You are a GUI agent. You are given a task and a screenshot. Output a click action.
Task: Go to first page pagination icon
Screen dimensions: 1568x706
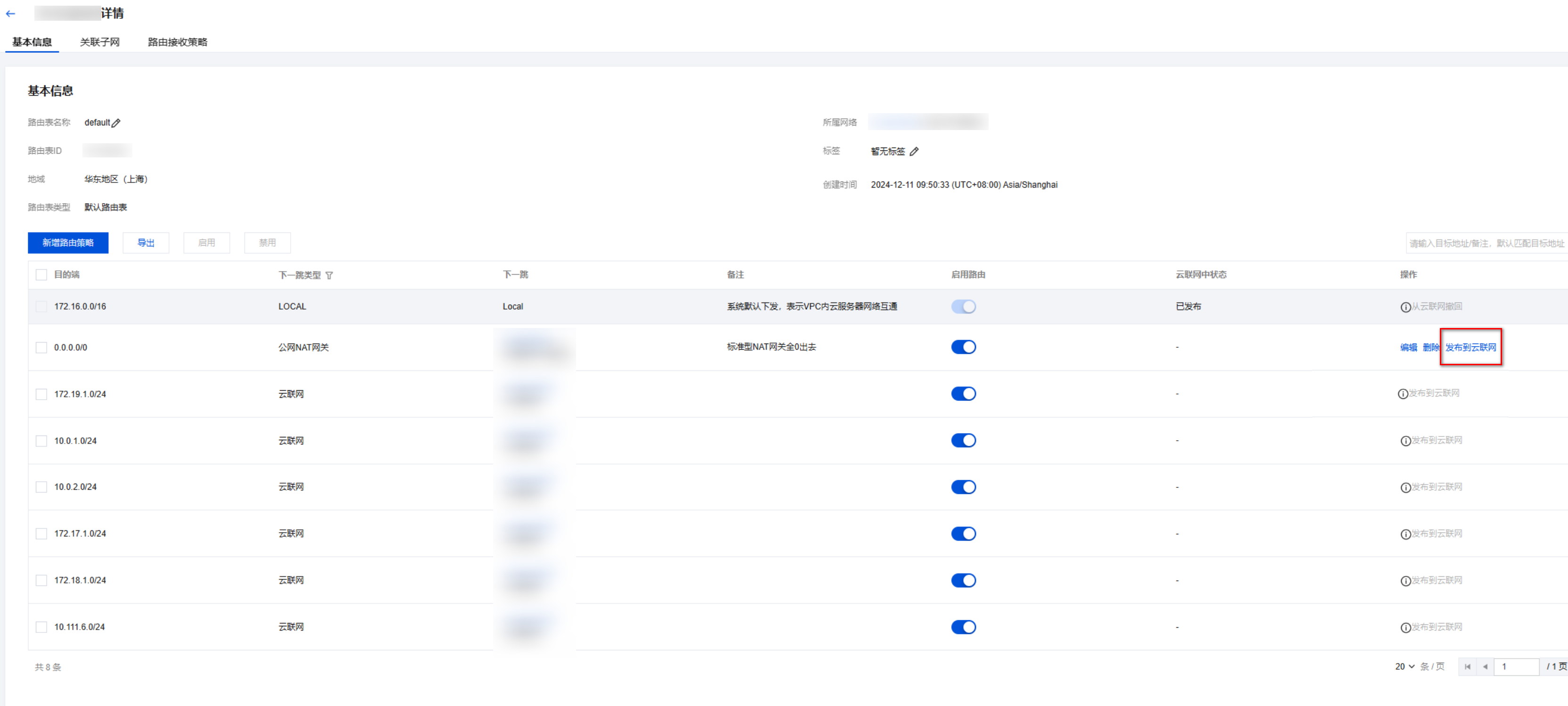click(x=1467, y=666)
